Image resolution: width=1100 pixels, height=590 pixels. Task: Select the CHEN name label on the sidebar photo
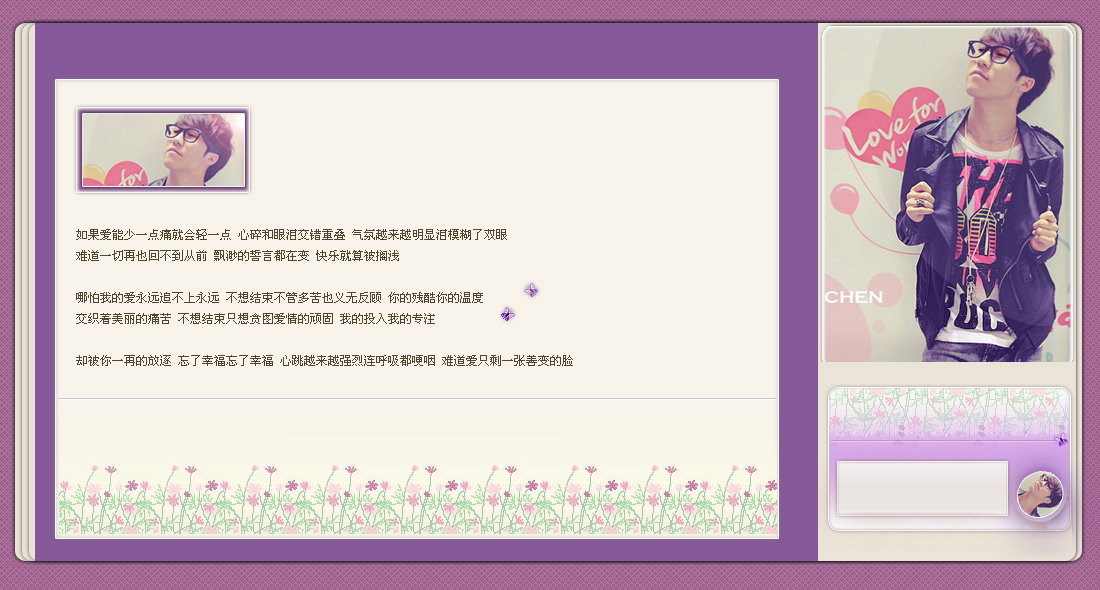[x=855, y=296]
